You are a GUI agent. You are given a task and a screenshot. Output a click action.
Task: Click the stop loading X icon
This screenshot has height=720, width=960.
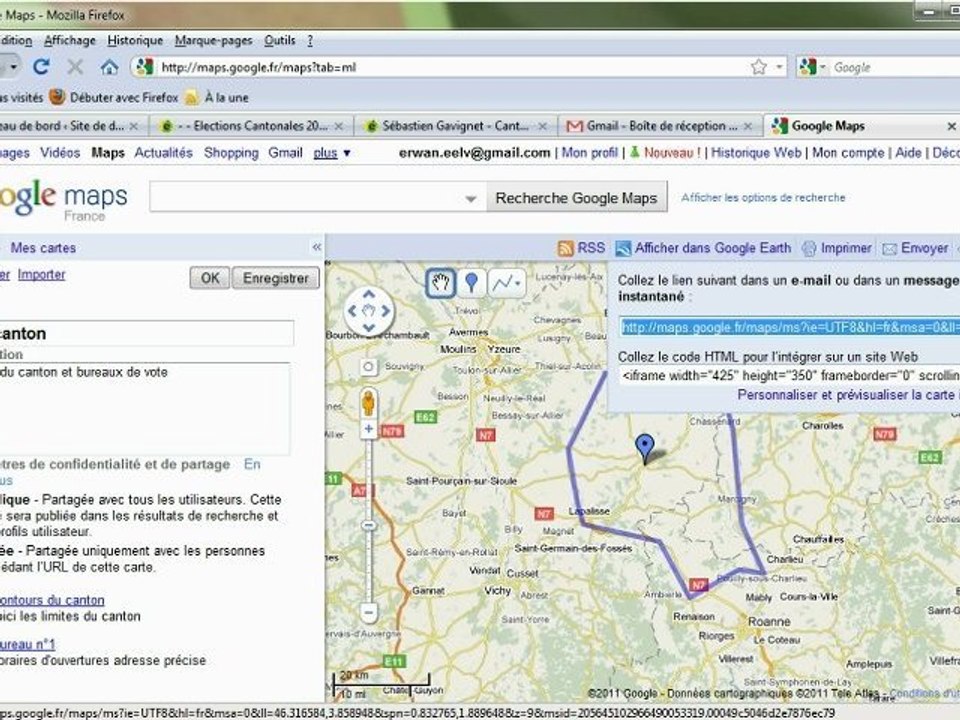[75, 67]
